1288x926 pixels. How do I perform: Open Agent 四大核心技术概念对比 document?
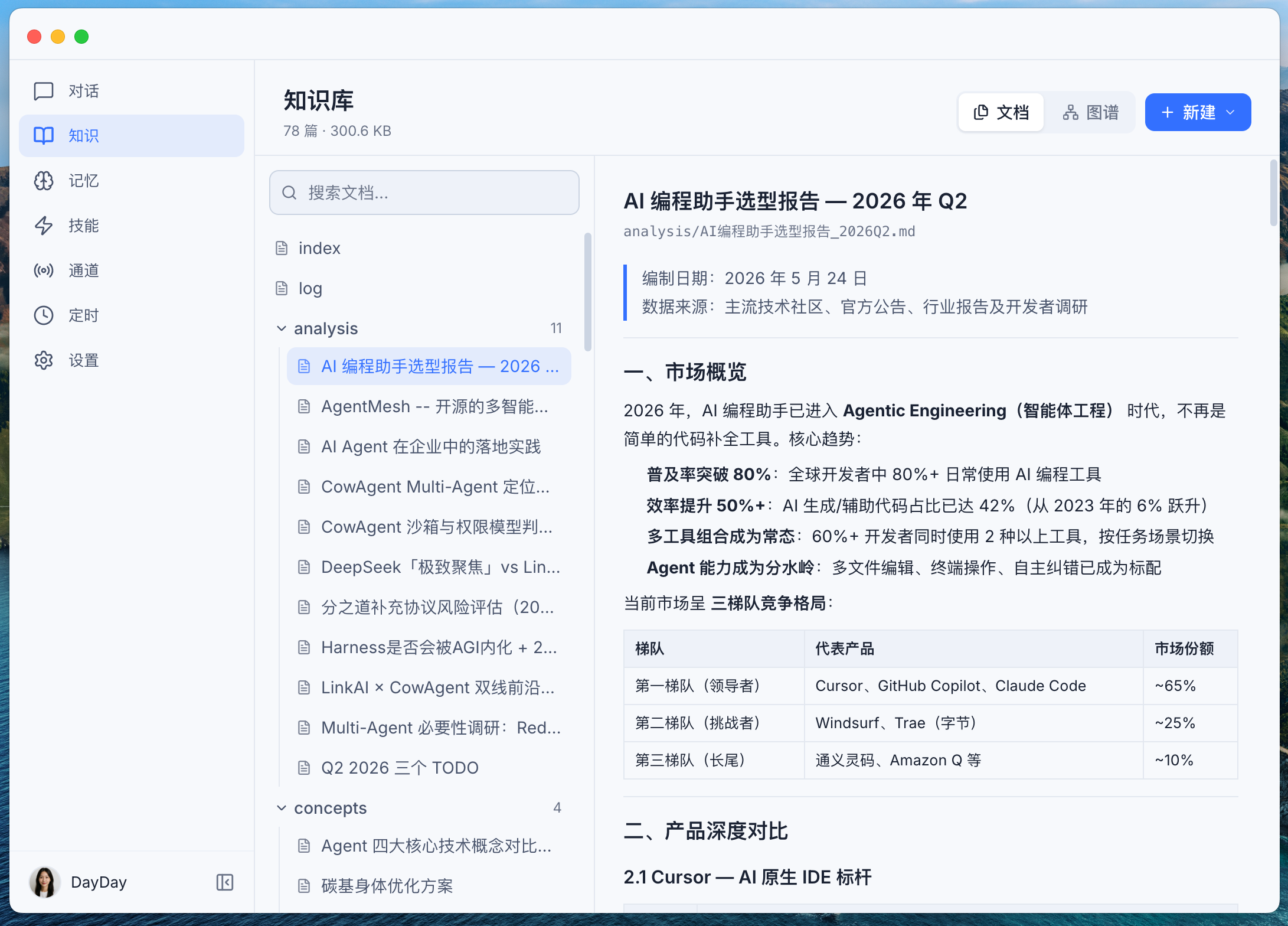click(429, 846)
